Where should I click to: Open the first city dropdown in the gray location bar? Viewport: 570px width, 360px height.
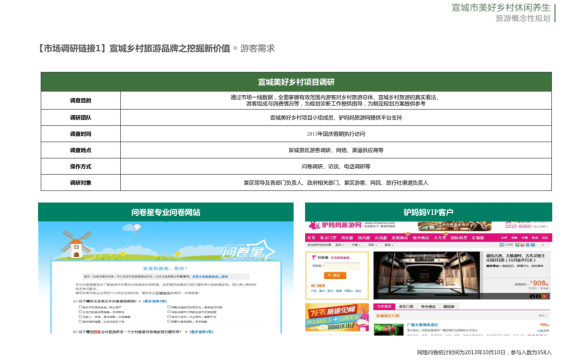point(340,245)
